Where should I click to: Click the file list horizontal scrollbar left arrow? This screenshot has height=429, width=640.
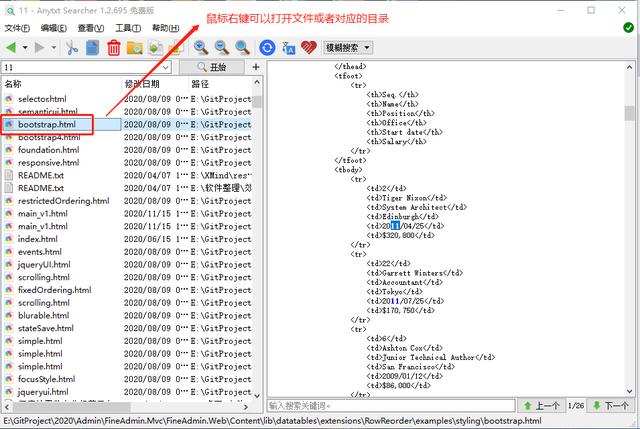[7, 407]
